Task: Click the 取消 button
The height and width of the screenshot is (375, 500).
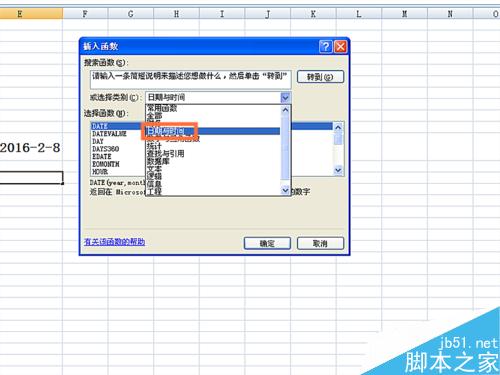Action: pyautogui.click(x=320, y=244)
